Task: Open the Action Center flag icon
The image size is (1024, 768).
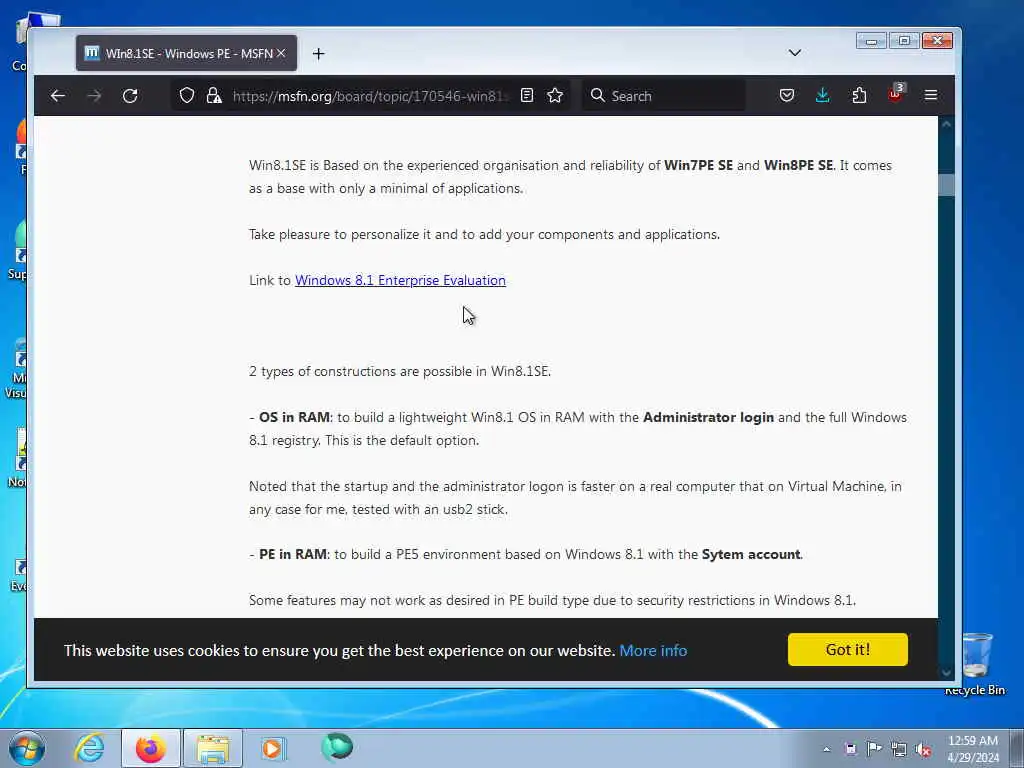Action: (874, 749)
